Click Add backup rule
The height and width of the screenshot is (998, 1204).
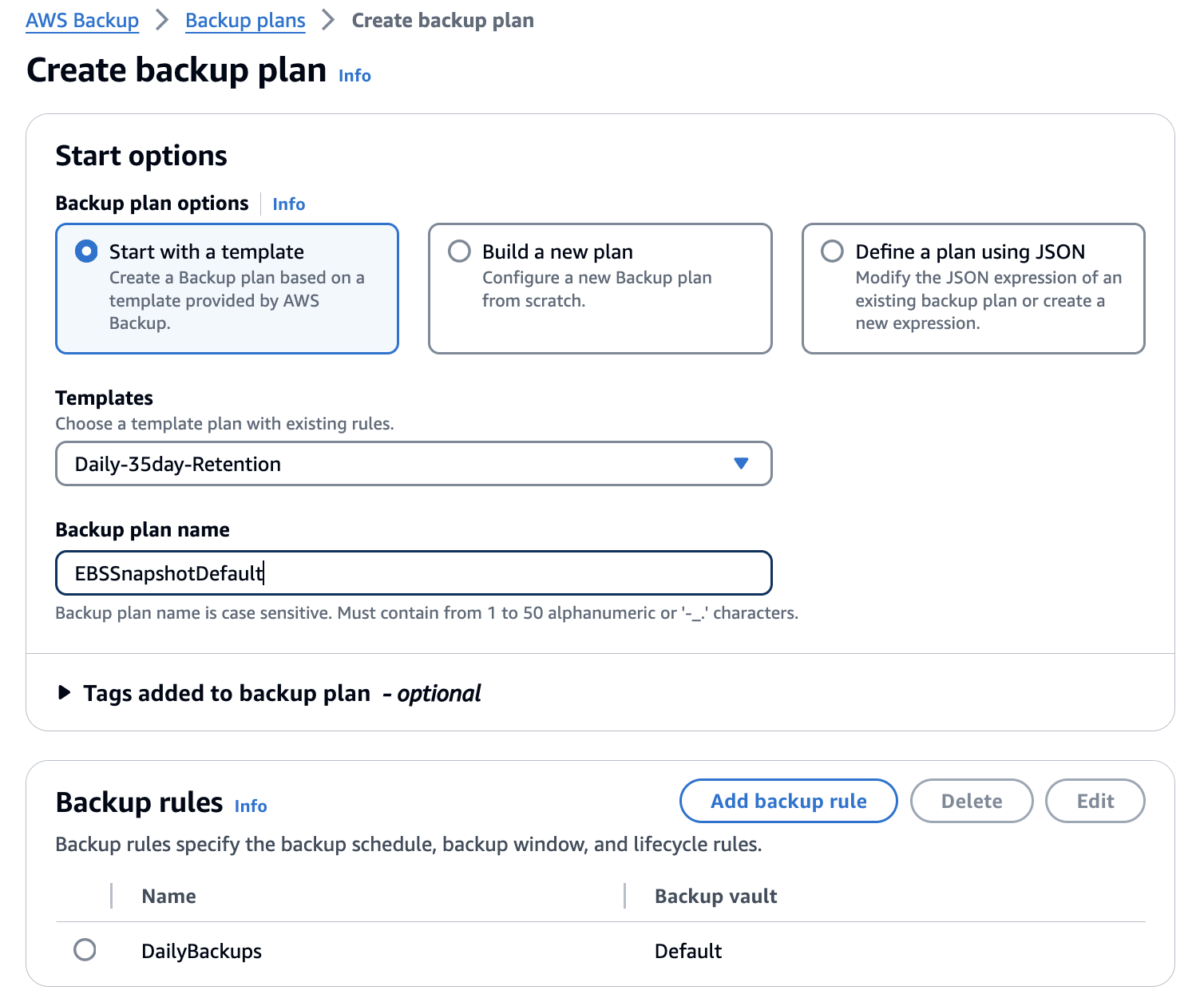[788, 801]
